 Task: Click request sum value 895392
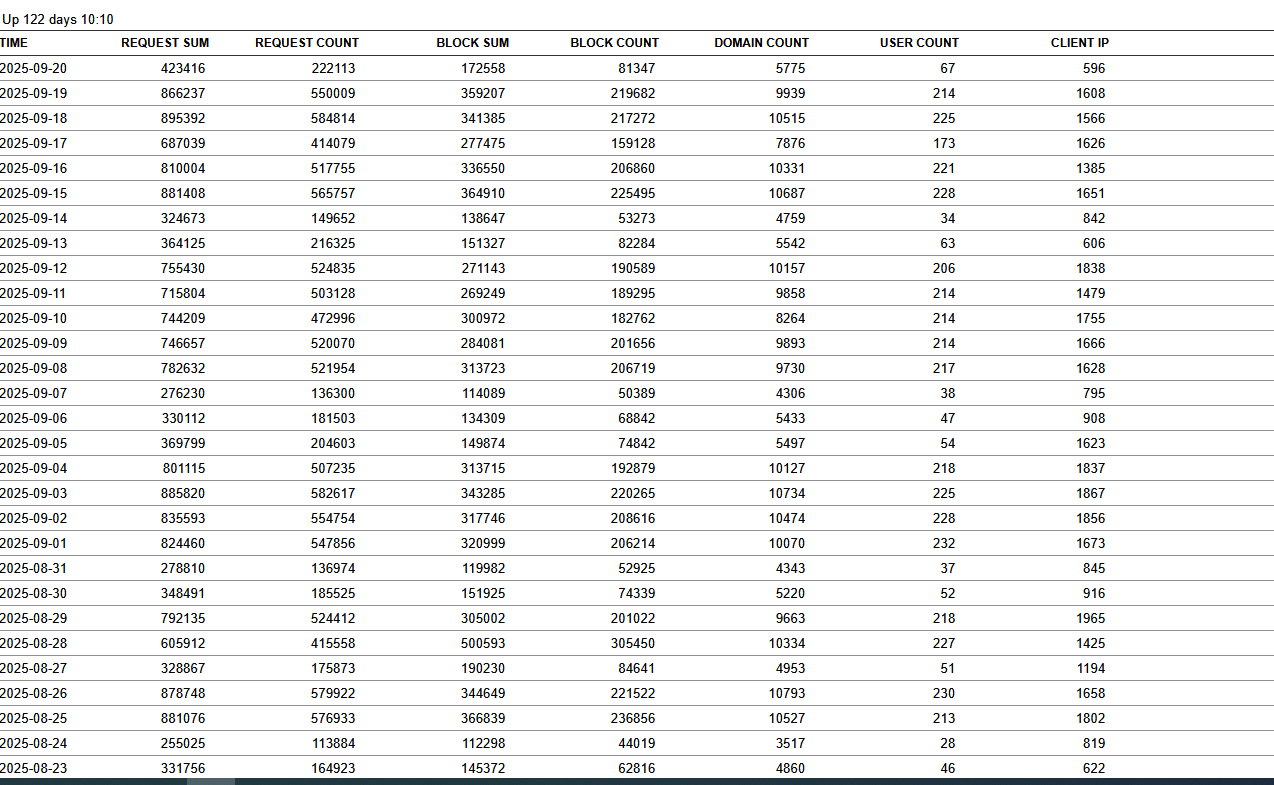tap(183, 119)
